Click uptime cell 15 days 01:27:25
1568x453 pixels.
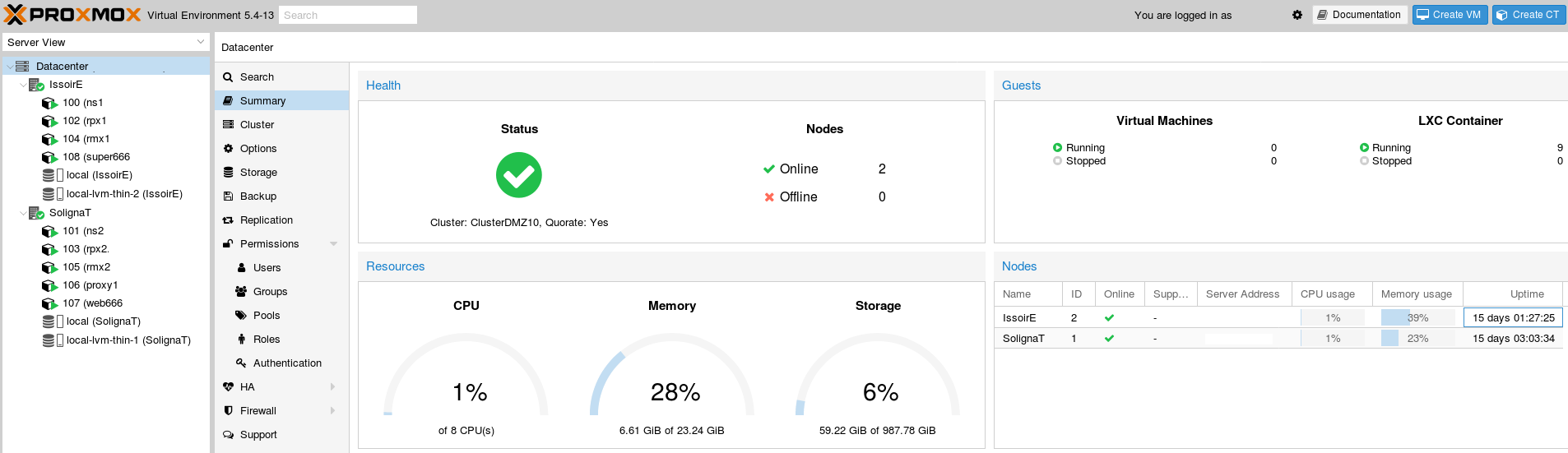[x=1513, y=317]
